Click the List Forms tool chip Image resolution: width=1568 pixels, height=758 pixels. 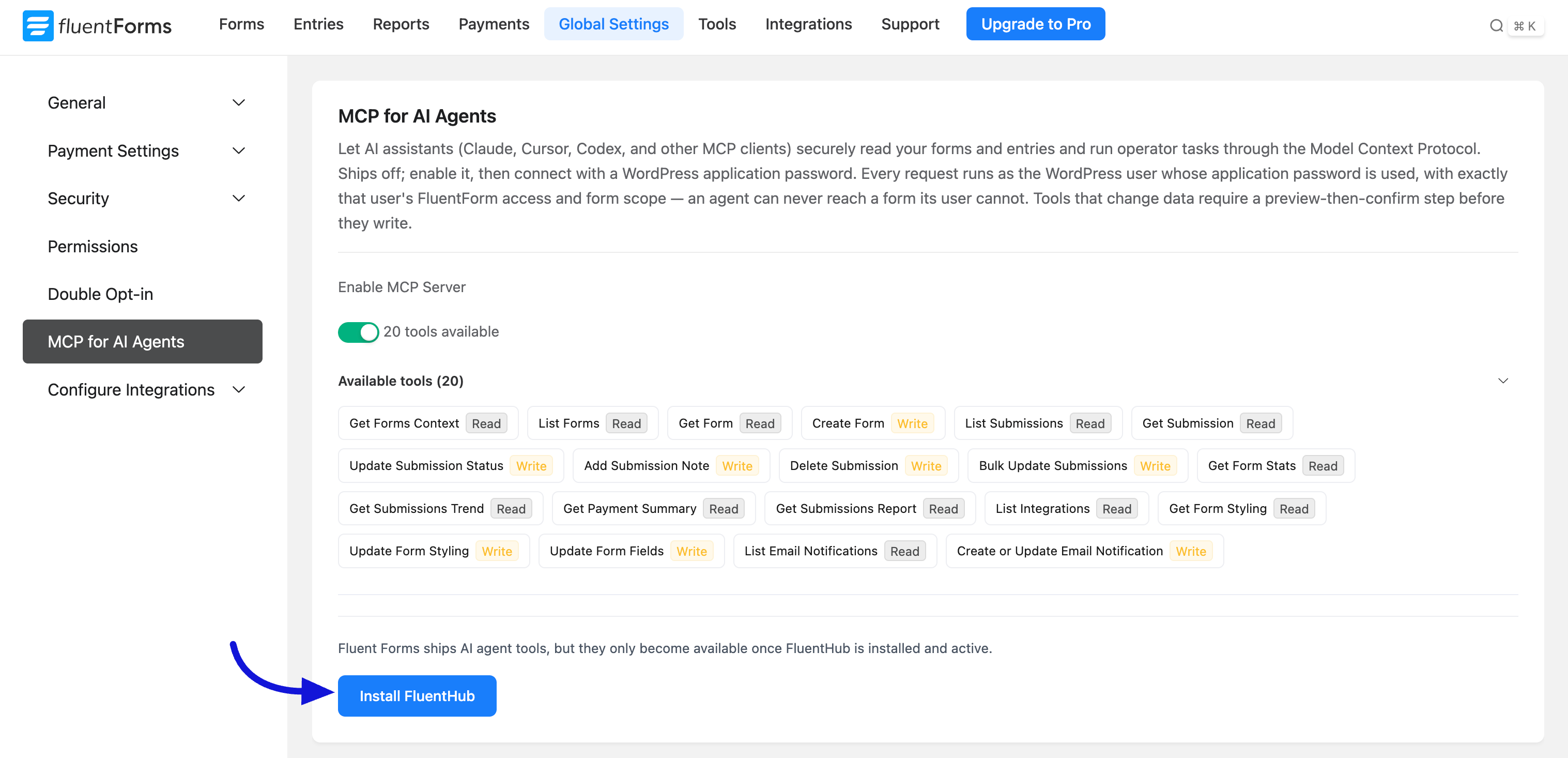[592, 423]
